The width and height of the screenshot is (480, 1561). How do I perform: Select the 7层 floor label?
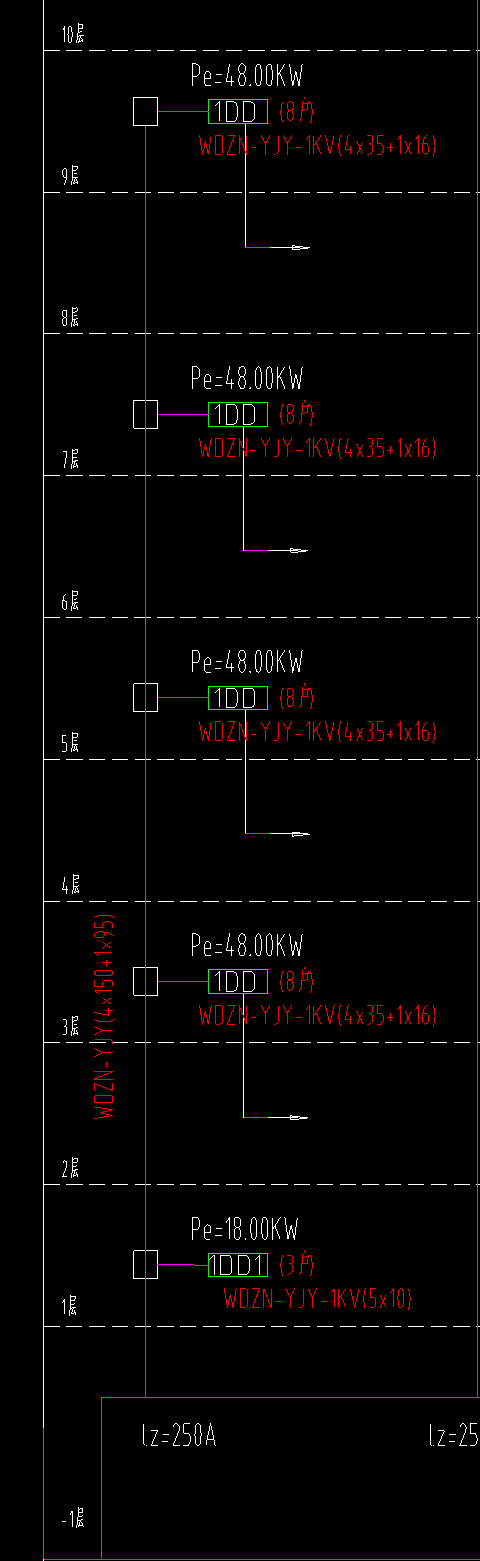click(70, 461)
